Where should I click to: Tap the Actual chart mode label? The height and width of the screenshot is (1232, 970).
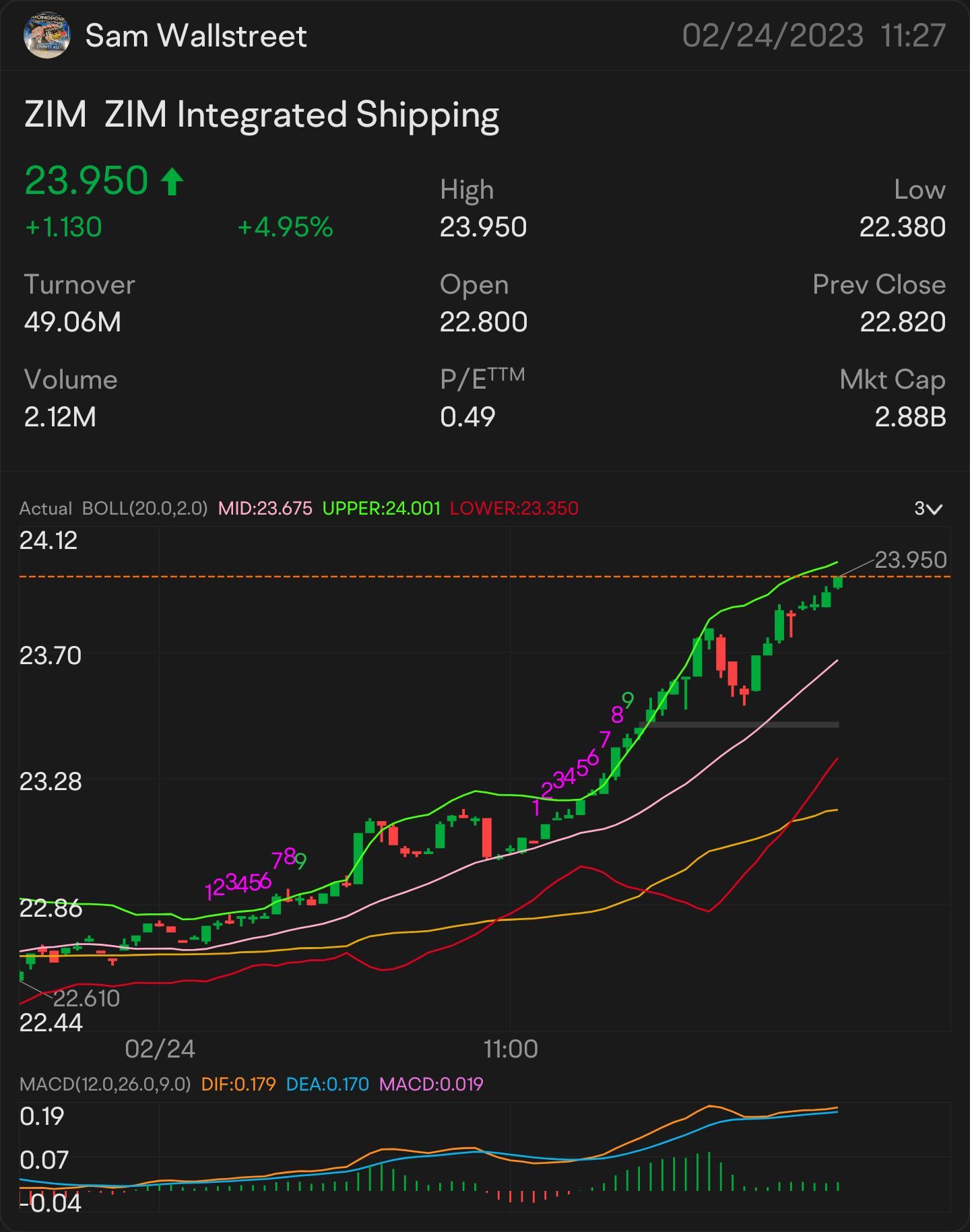(x=45, y=509)
